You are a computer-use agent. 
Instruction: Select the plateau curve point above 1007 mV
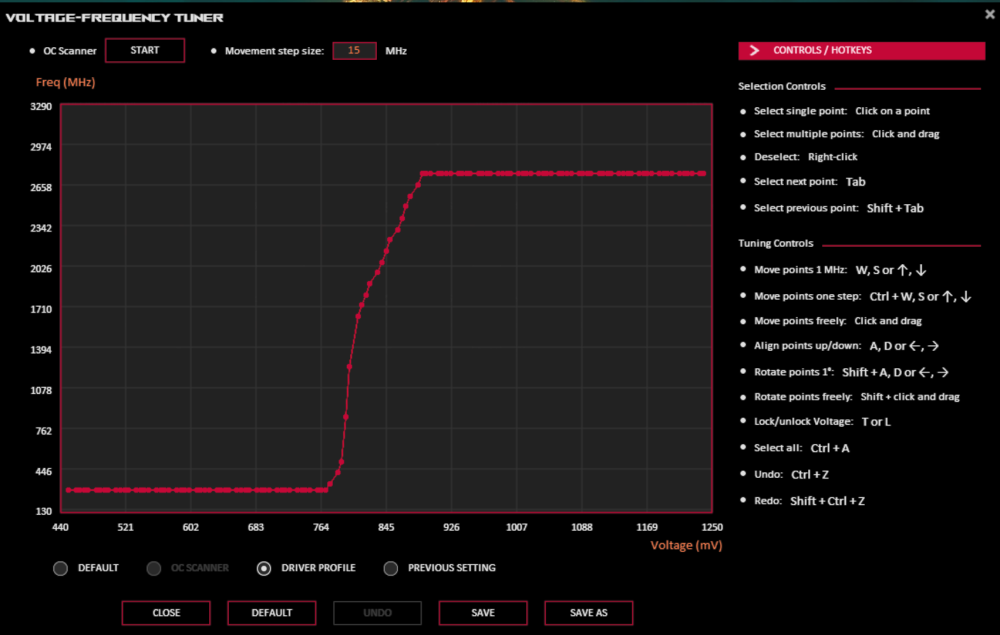(517, 173)
